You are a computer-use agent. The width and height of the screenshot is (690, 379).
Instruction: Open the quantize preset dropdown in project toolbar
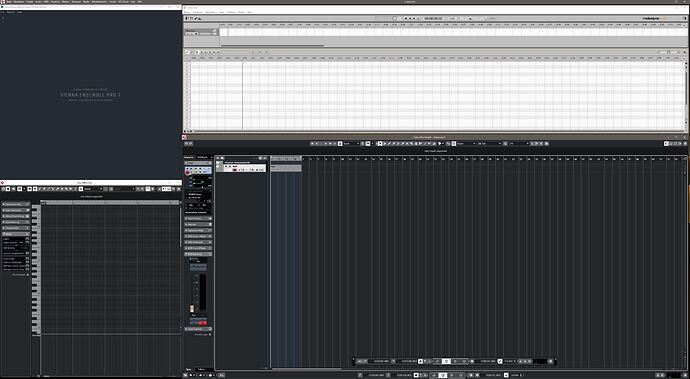point(518,144)
